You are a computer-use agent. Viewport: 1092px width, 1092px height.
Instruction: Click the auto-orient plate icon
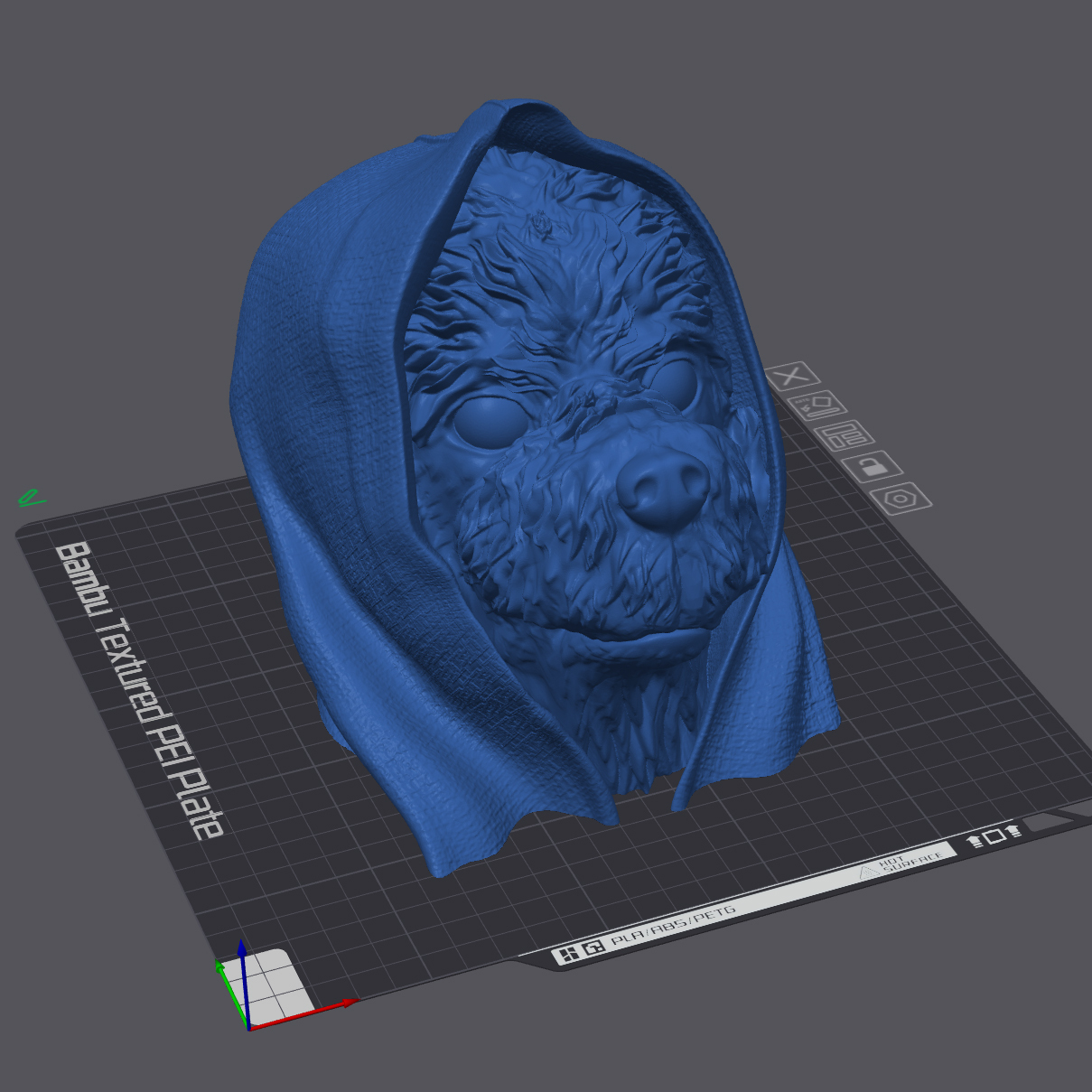(x=816, y=406)
